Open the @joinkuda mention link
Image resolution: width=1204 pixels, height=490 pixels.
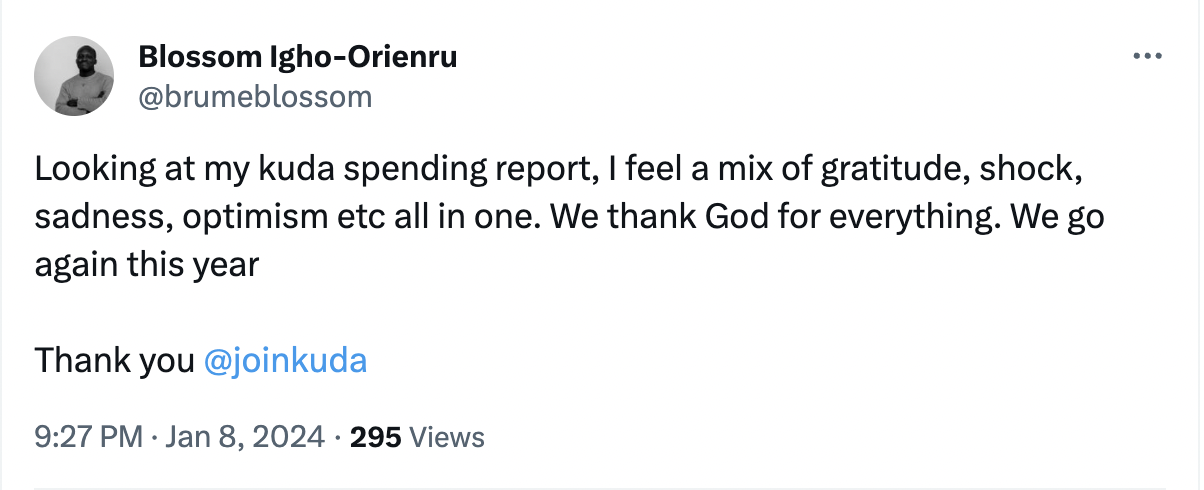[x=285, y=359]
